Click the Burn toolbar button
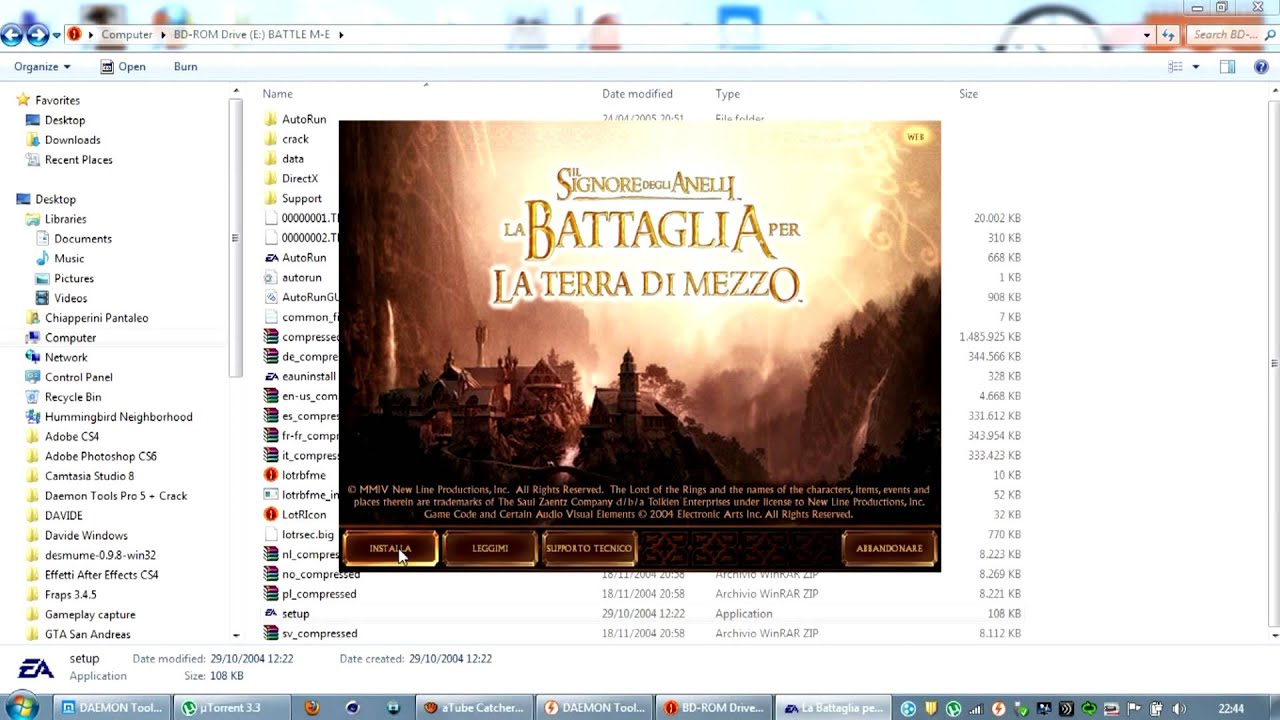 pyautogui.click(x=185, y=67)
